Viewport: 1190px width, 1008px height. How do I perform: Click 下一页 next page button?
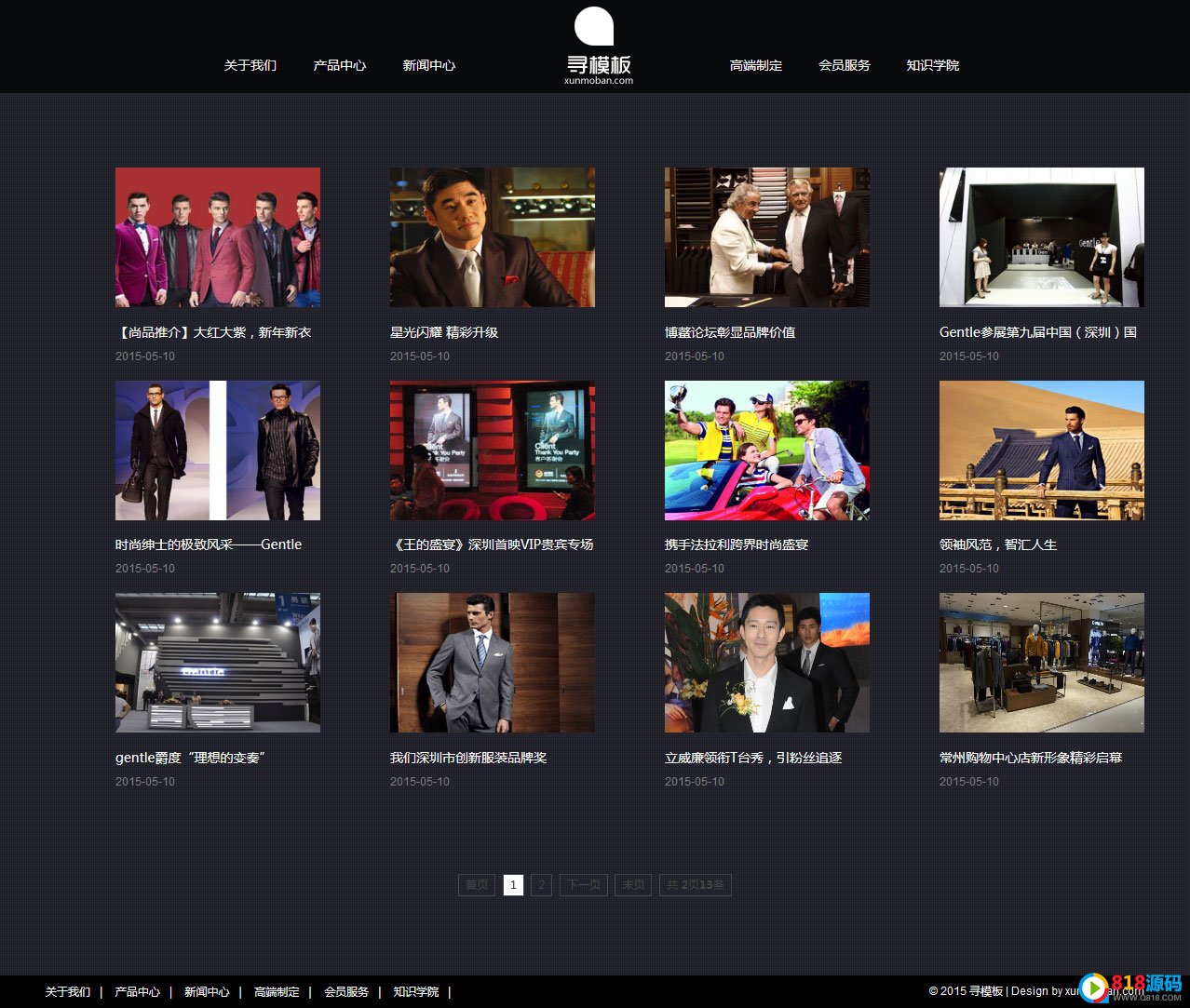pos(584,885)
